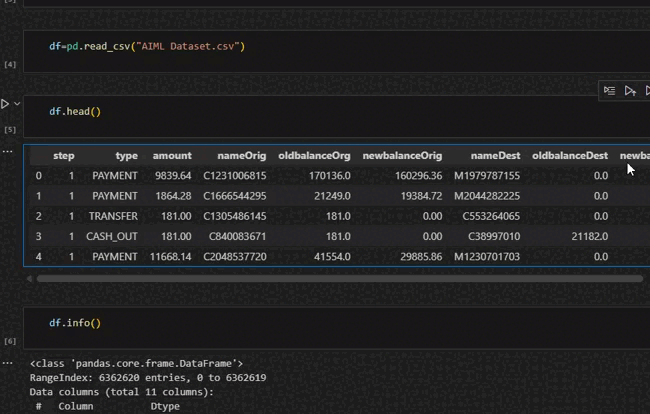Screen dimensions: 650x414
Task: Execute above cells using the cell toolbar
Action: click(x=630, y=91)
